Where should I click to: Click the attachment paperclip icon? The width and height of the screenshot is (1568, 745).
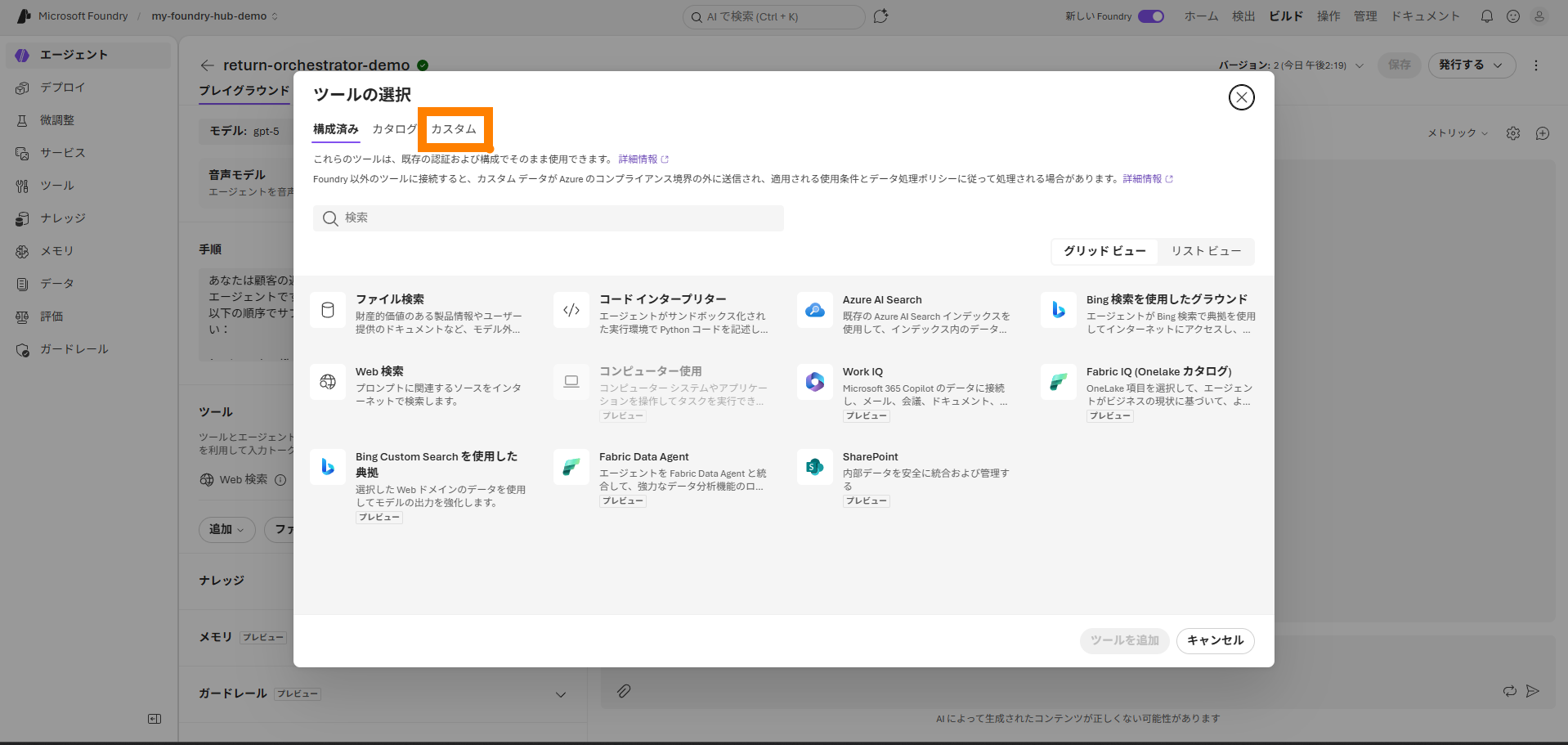624,691
